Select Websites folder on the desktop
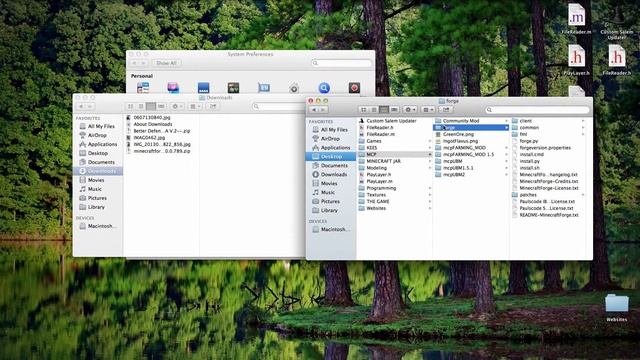 617,307
